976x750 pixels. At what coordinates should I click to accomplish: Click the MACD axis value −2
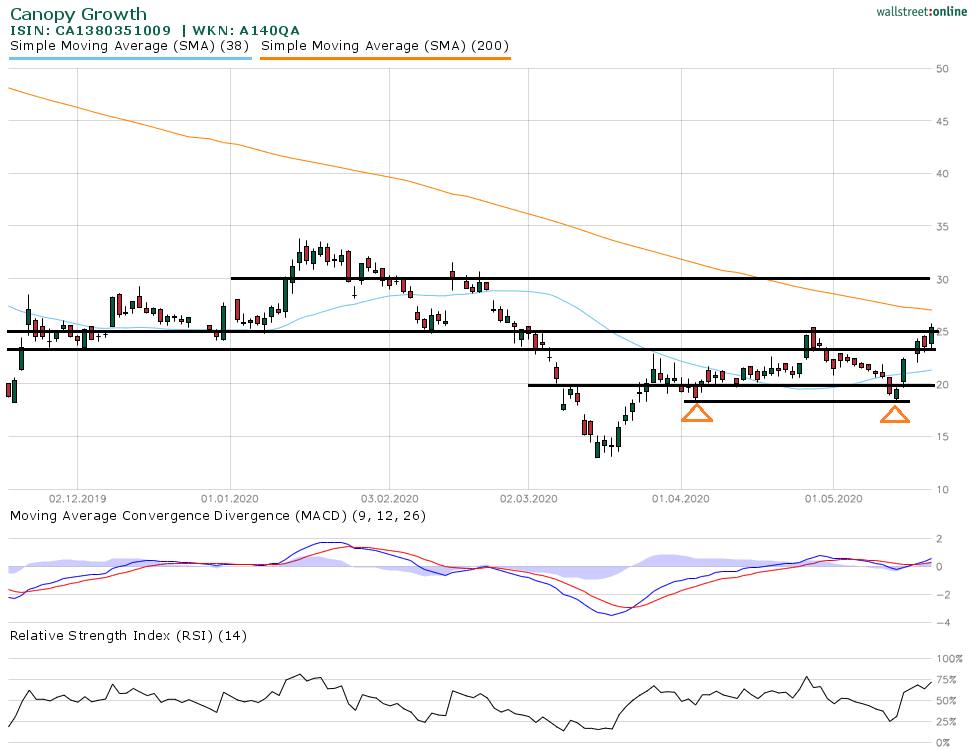pos(942,594)
